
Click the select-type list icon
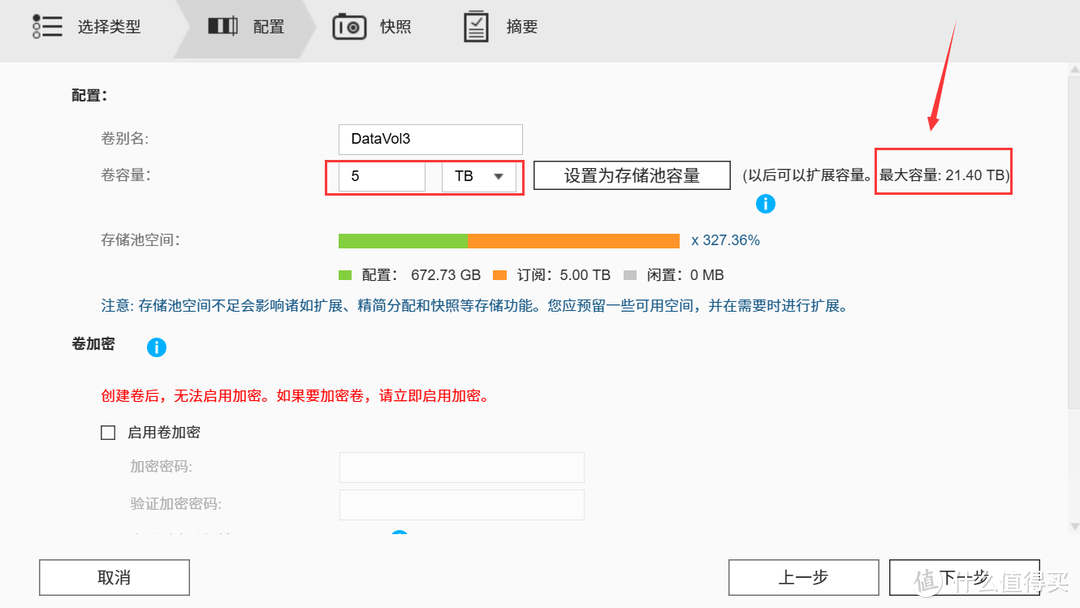click(47, 26)
